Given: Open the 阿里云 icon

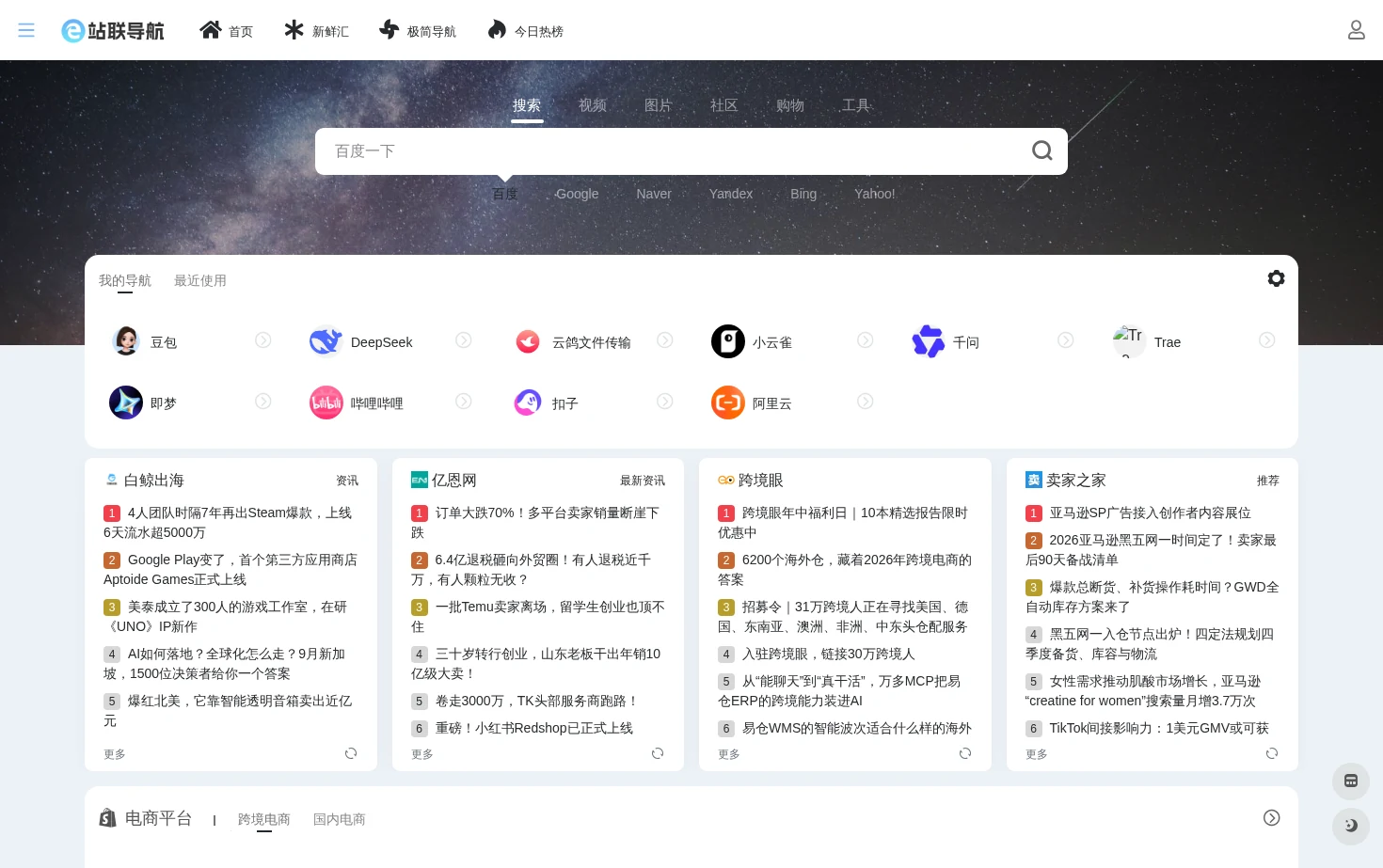Looking at the screenshot, I should point(728,402).
